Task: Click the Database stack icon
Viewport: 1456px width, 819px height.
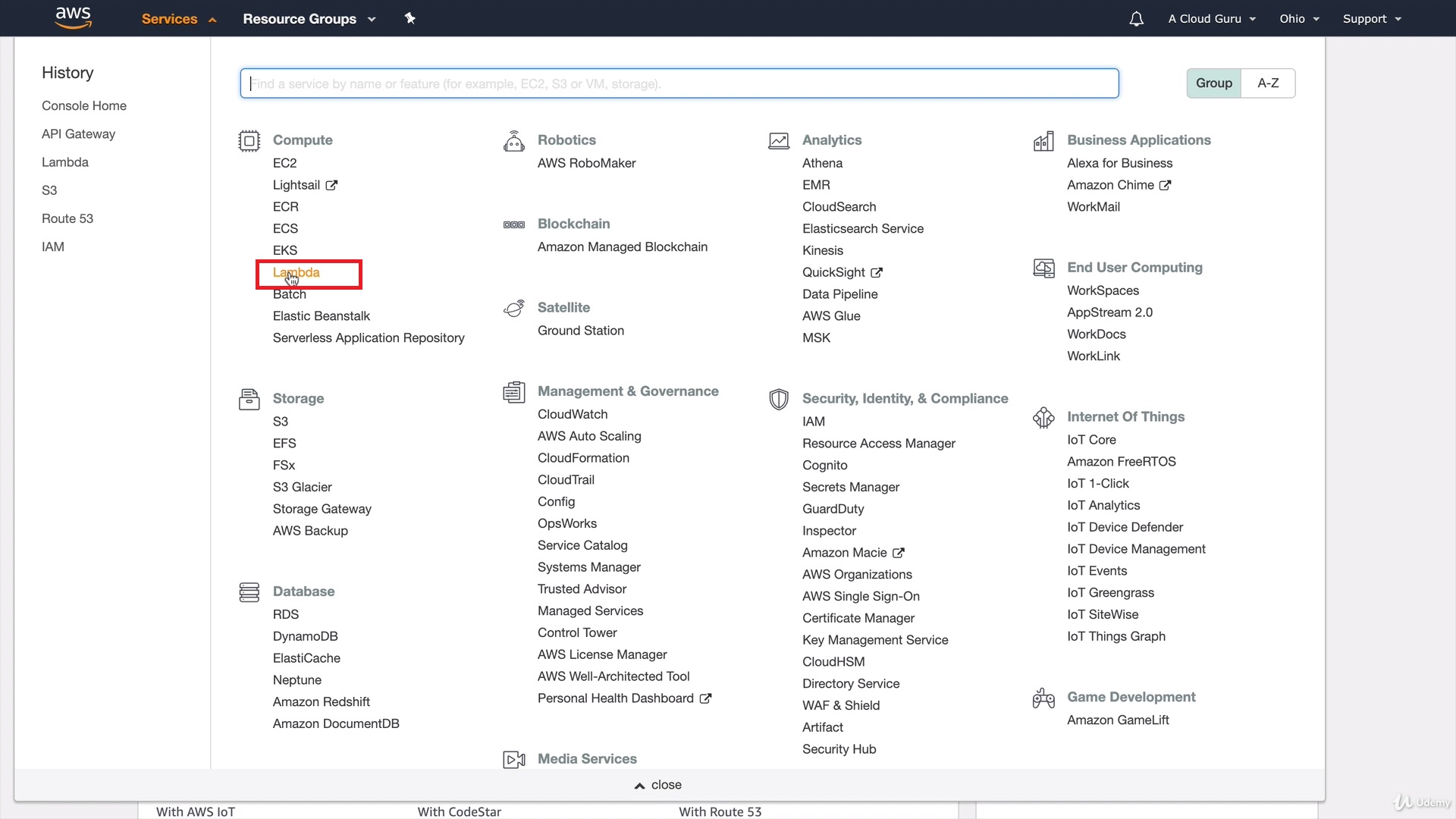Action: [249, 592]
